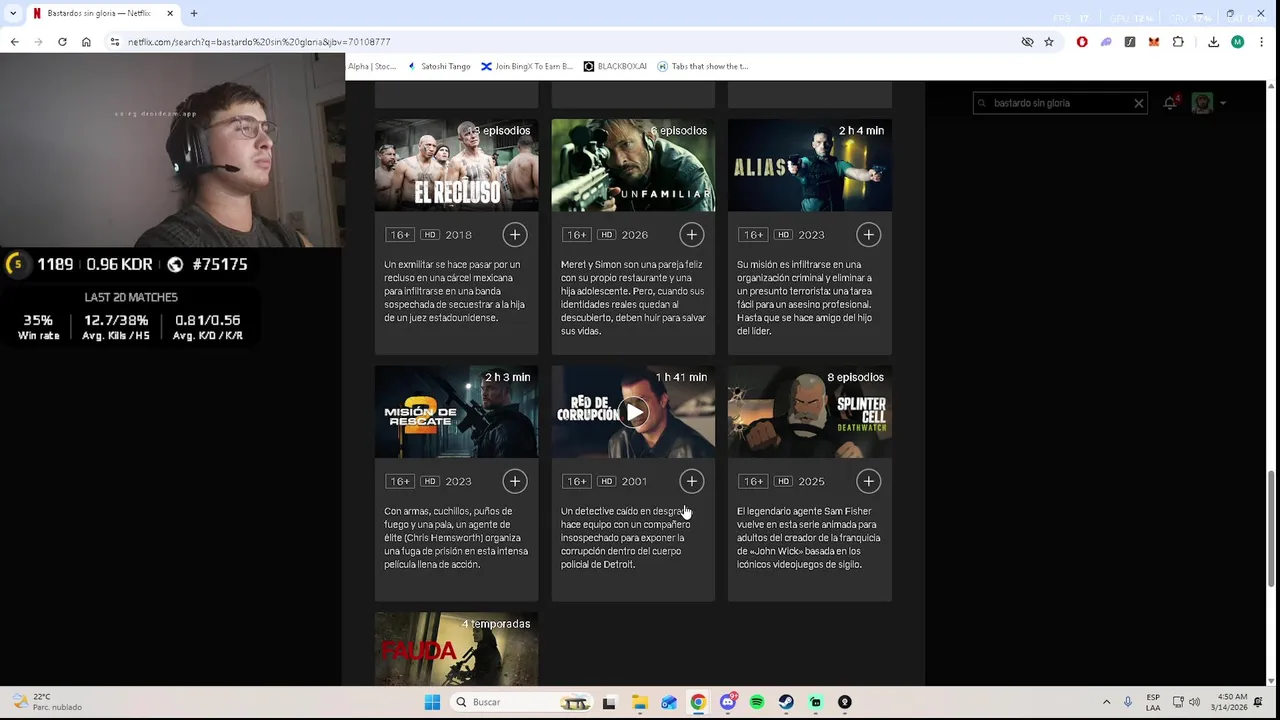The image size is (1280, 720).
Task: Open Netflix profile avatar menu
Action: click(1202, 103)
